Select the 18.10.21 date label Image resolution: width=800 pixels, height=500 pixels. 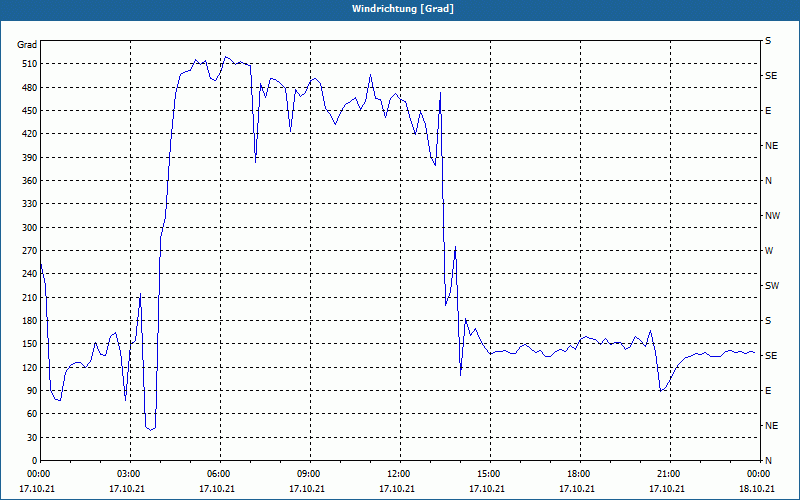tap(757, 489)
